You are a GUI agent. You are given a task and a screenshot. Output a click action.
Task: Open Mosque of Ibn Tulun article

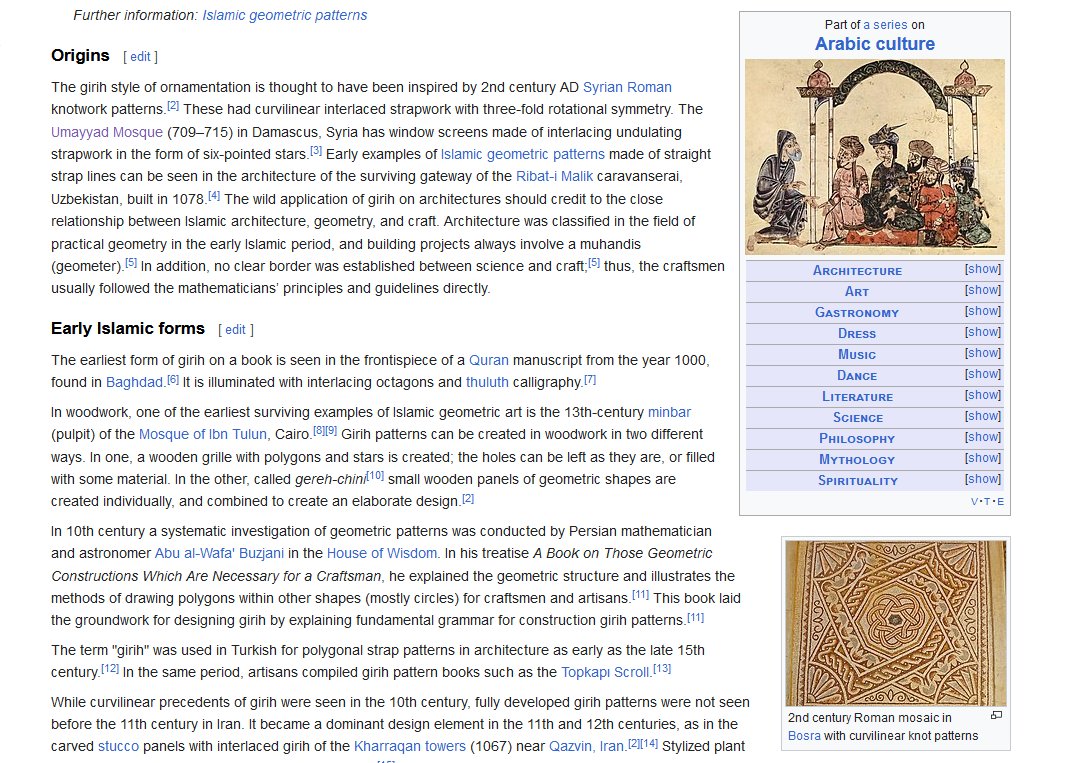click(x=203, y=434)
